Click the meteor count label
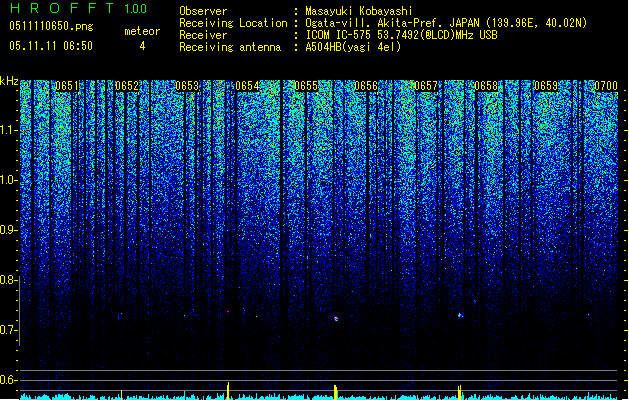Image resolution: width=629 pixels, height=400 pixels. point(142,31)
